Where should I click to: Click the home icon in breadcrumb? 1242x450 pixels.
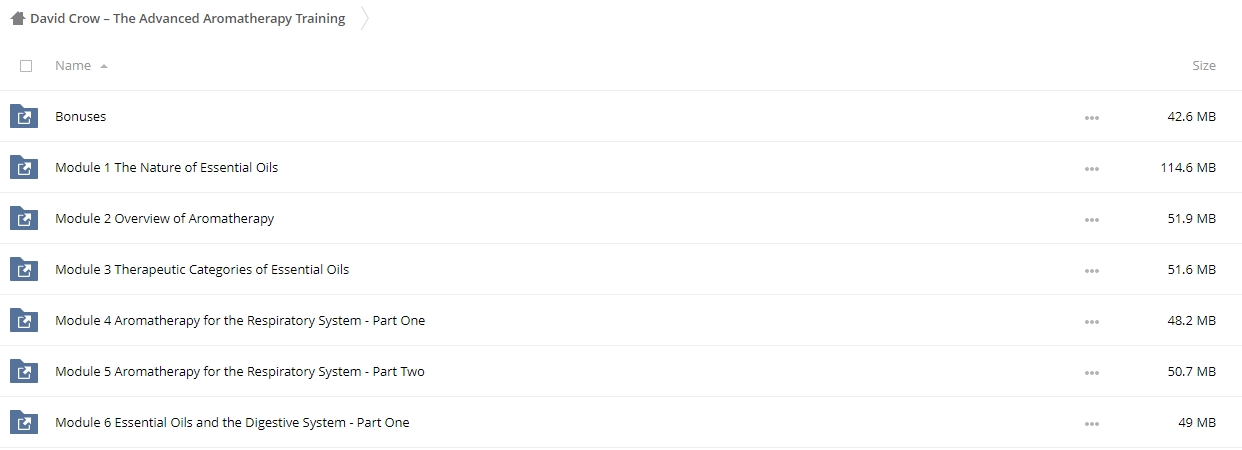[18, 19]
